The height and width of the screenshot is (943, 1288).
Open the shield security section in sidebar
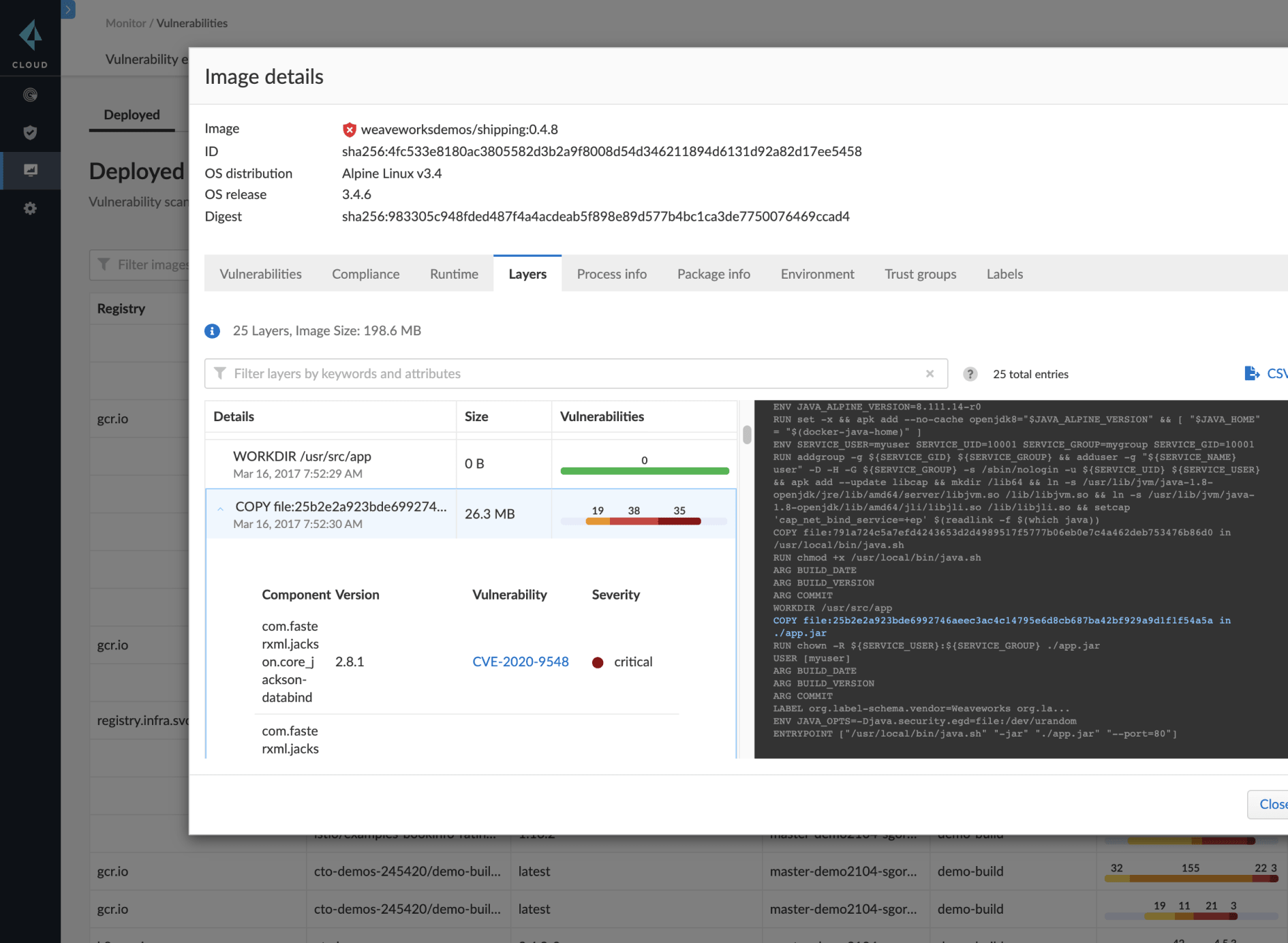tap(30, 133)
